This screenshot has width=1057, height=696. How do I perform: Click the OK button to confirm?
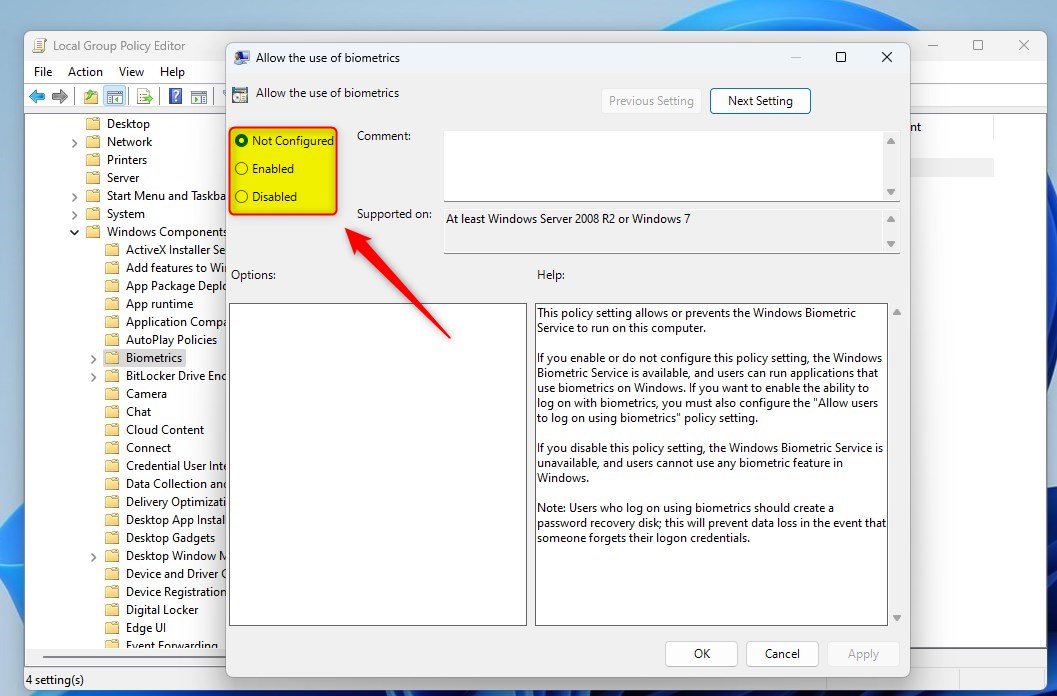point(701,653)
